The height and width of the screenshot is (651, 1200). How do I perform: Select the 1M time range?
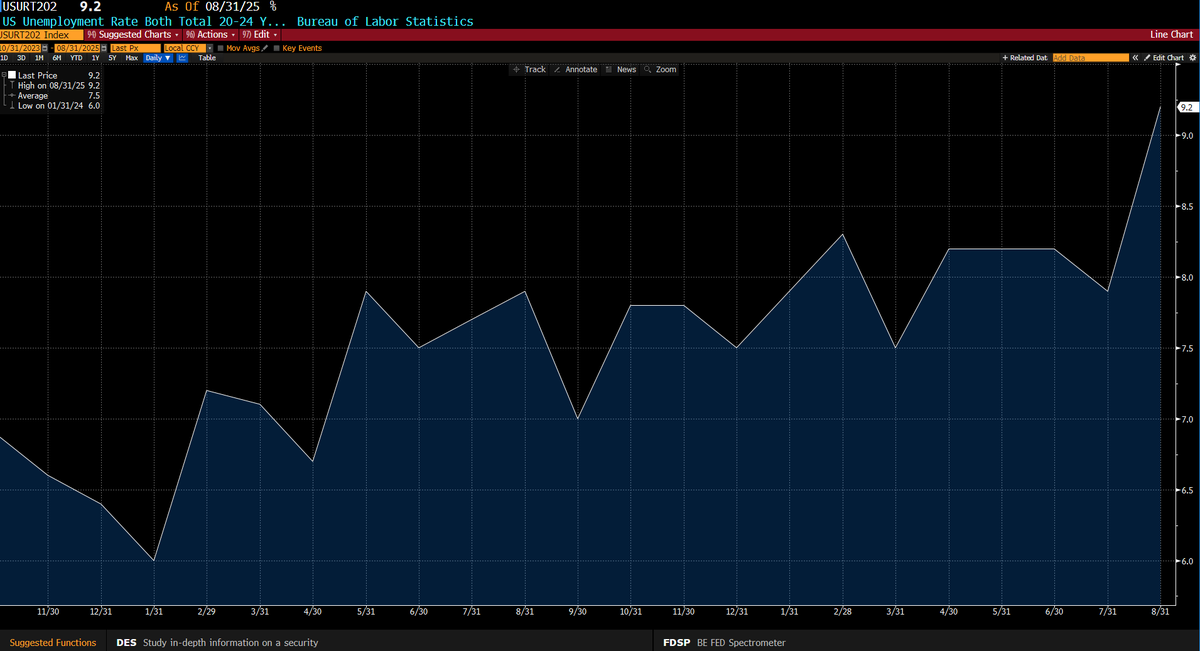pyautogui.click(x=39, y=58)
